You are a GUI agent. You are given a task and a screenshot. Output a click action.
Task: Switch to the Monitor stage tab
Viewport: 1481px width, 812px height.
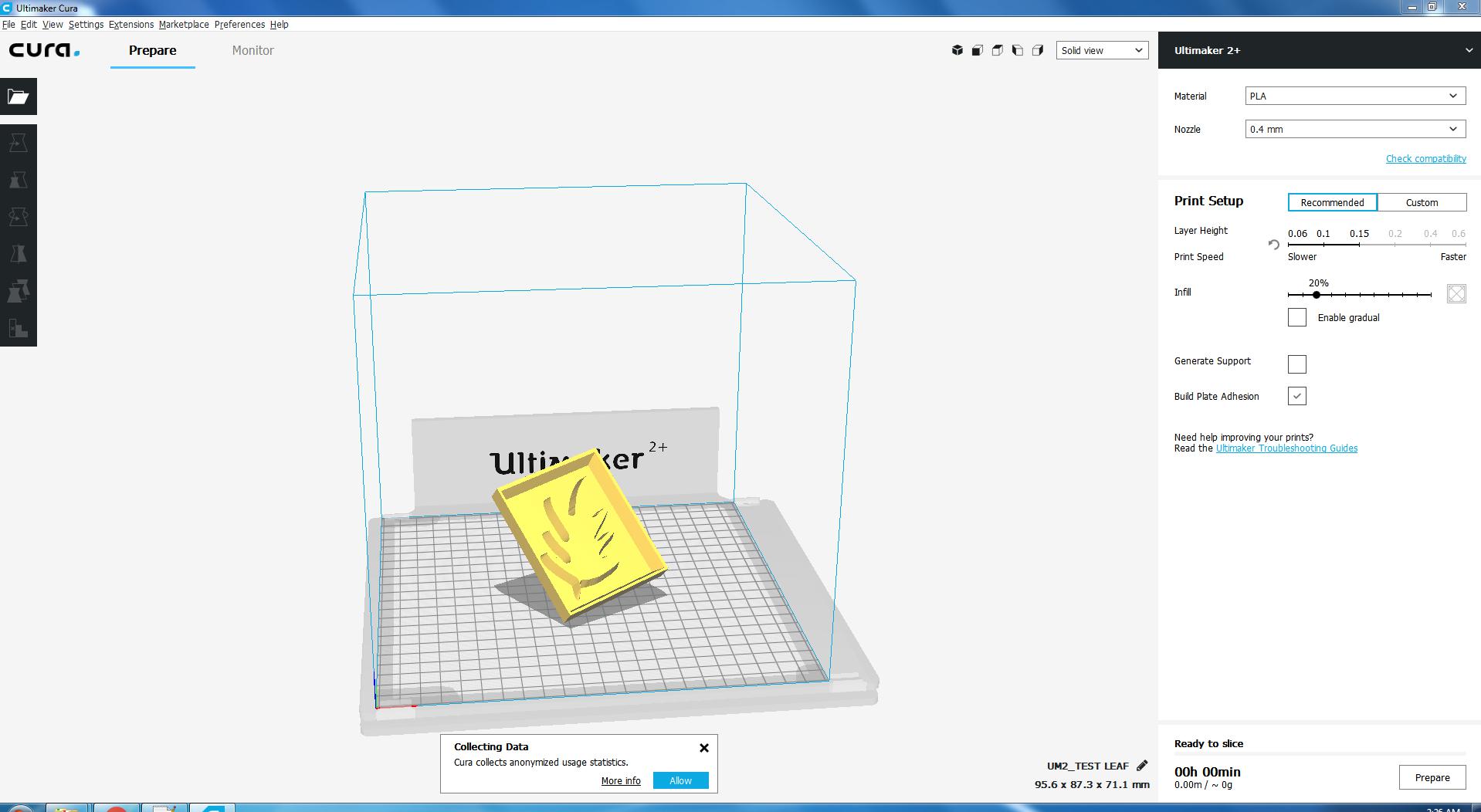pyautogui.click(x=253, y=50)
